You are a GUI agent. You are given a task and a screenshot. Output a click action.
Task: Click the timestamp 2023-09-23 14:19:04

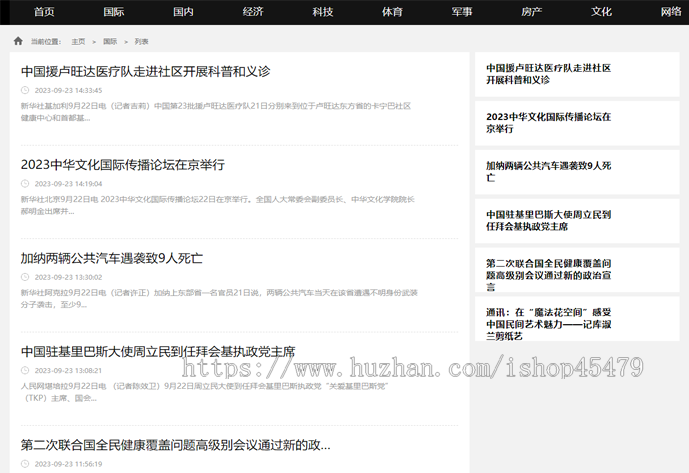(69, 184)
